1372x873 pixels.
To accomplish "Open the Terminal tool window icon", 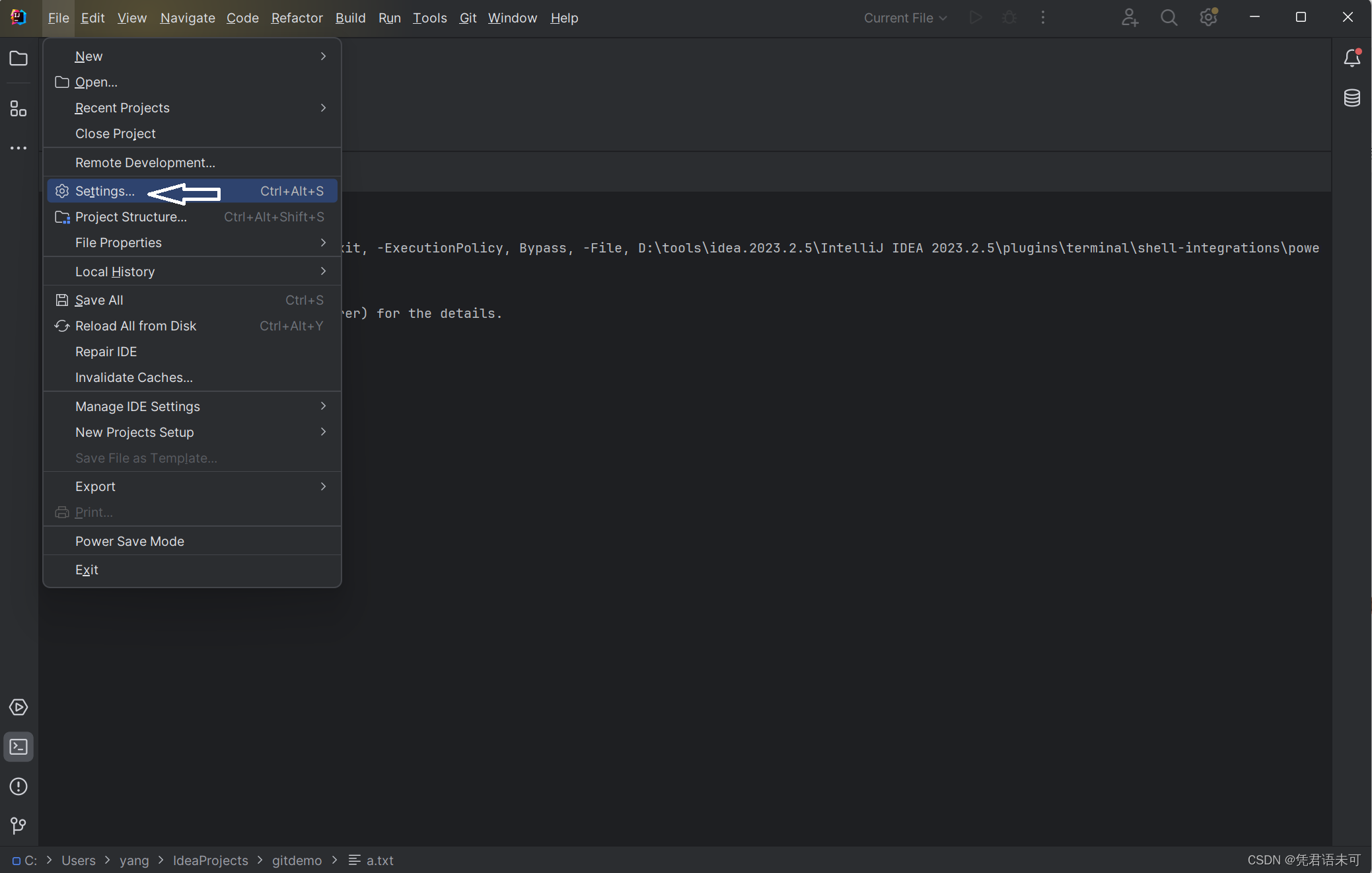I will point(18,747).
